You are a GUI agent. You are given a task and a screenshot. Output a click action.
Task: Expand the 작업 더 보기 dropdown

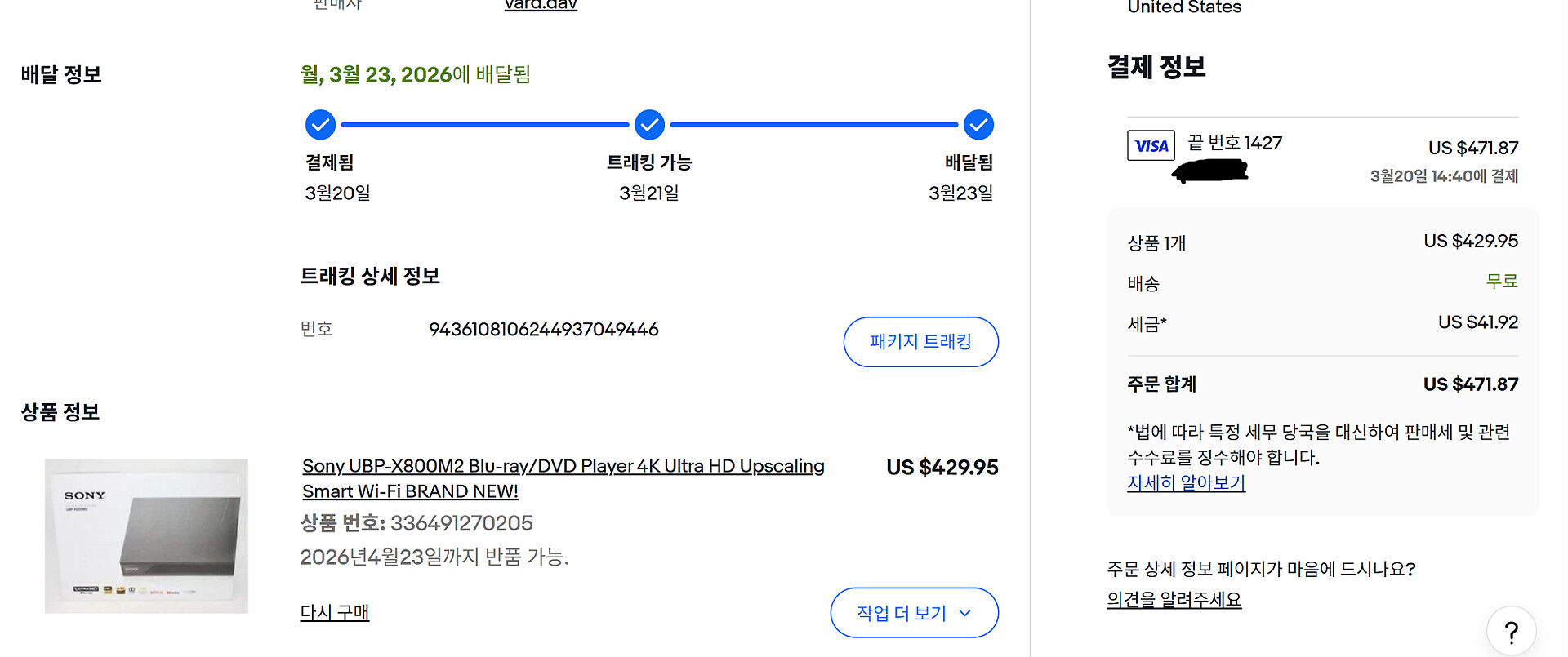pos(914,613)
